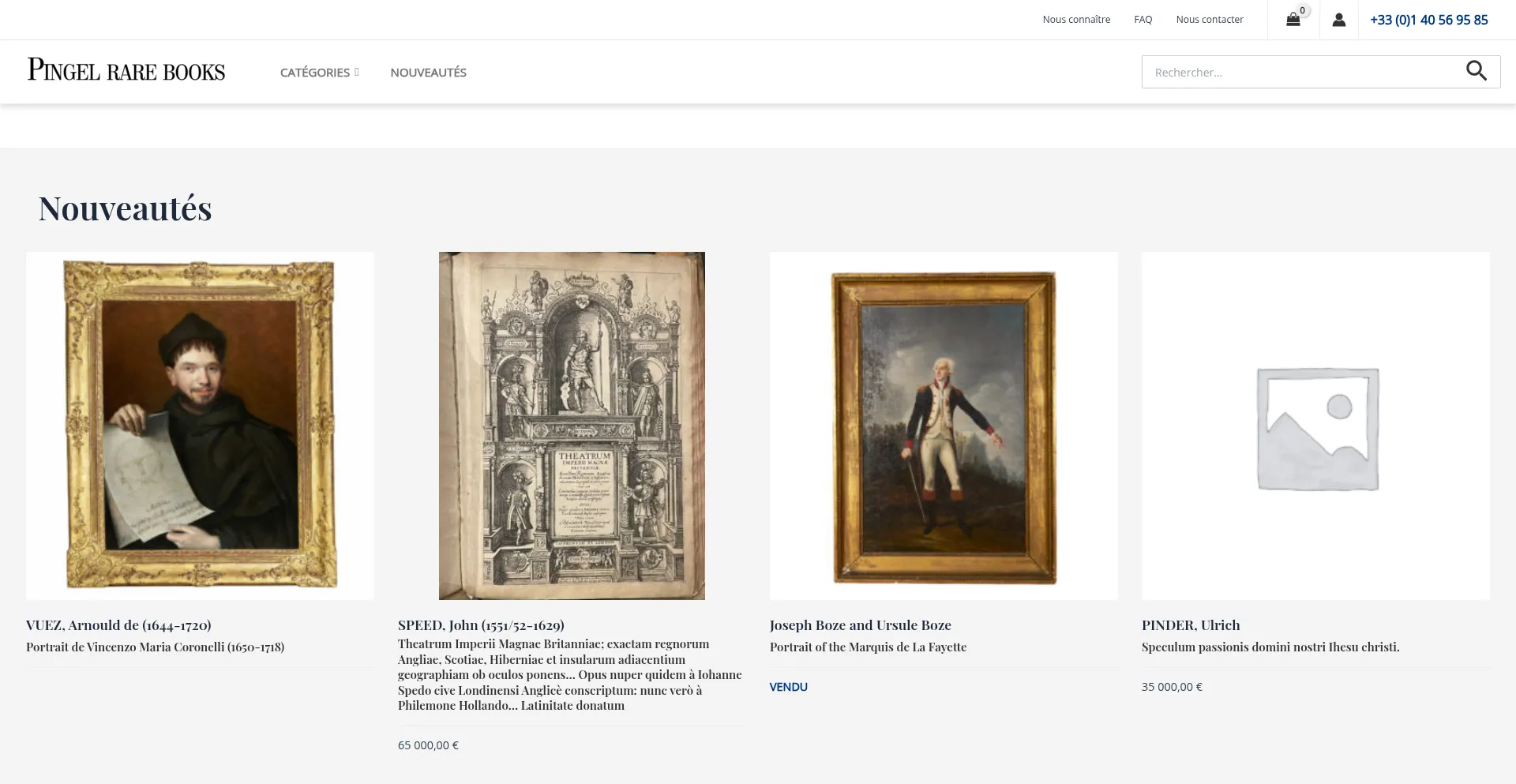The height and width of the screenshot is (784, 1516).
Task: Open the user account icon
Action: pyautogui.click(x=1338, y=20)
